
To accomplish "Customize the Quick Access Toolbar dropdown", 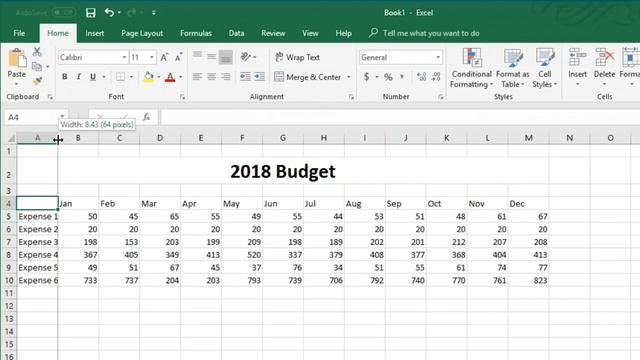I will [x=154, y=13].
